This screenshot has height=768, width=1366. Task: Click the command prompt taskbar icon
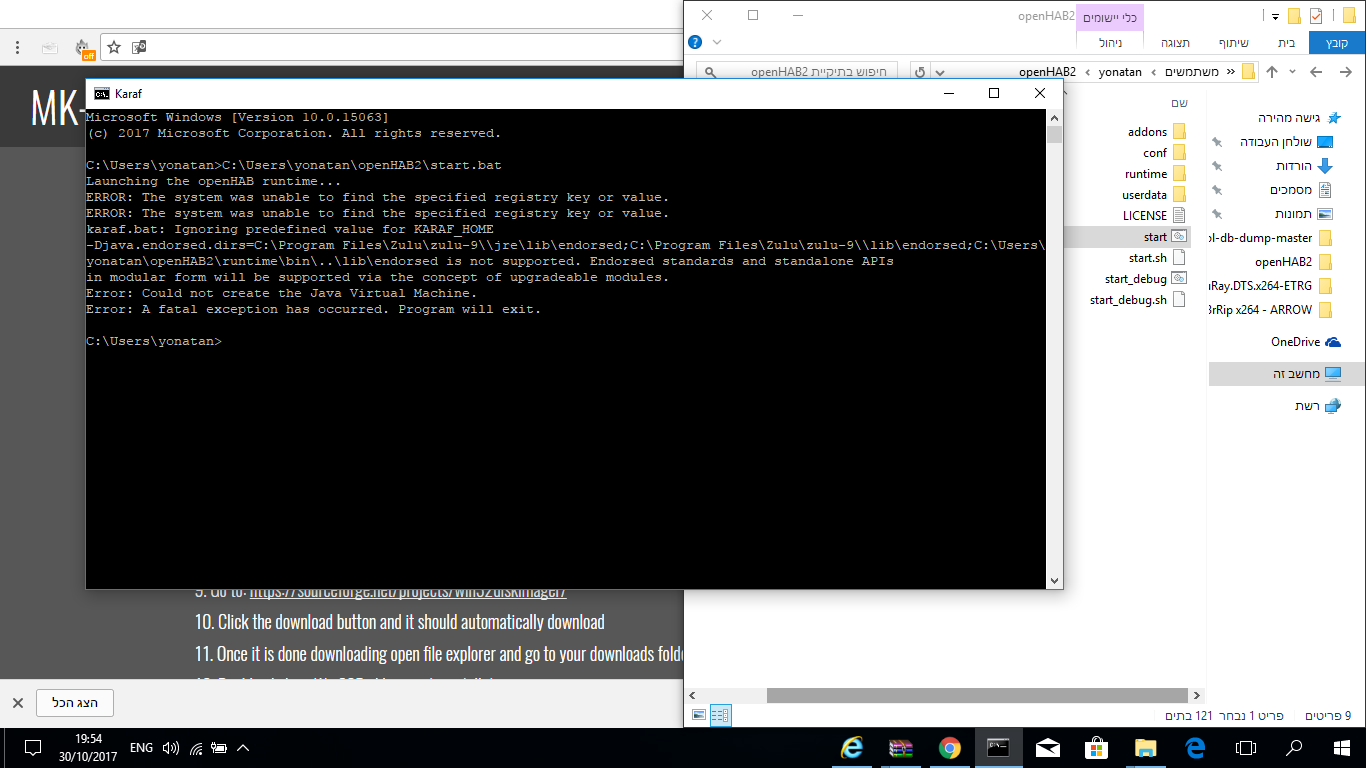(x=999, y=748)
